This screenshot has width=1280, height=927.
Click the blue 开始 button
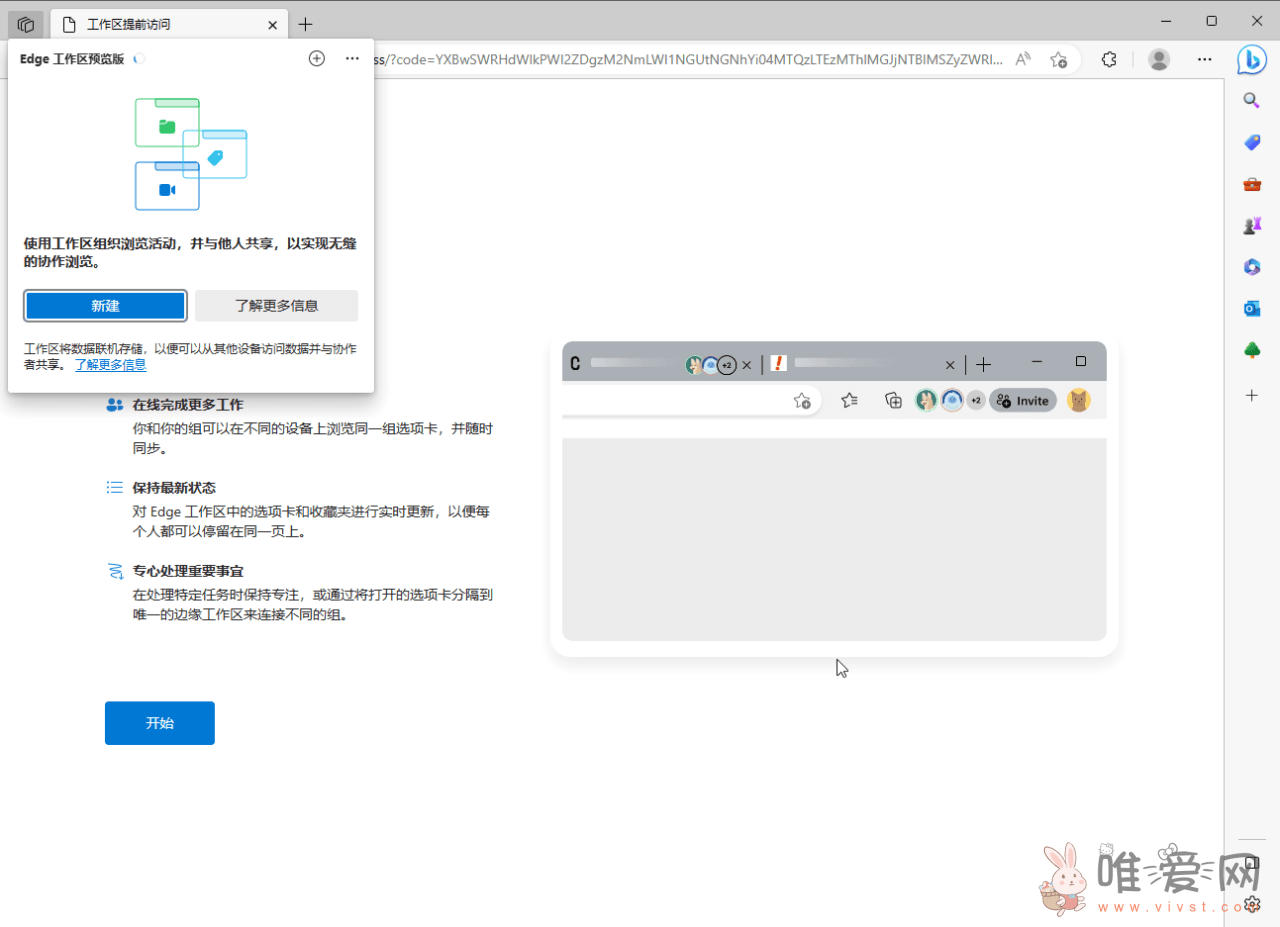click(160, 723)
